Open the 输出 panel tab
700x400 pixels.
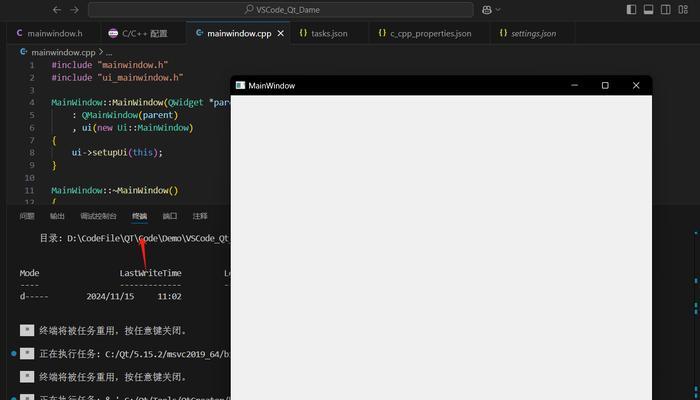coord(57,216)
